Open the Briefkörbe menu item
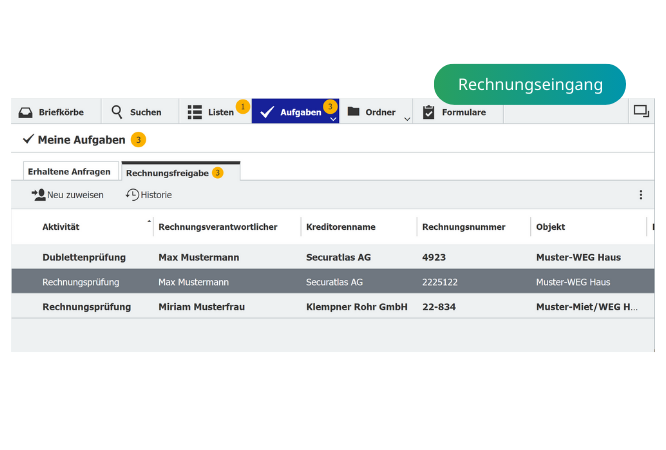The height and width of the screenshot is (450, 666). pyautogui.click(x=56, y=112)
